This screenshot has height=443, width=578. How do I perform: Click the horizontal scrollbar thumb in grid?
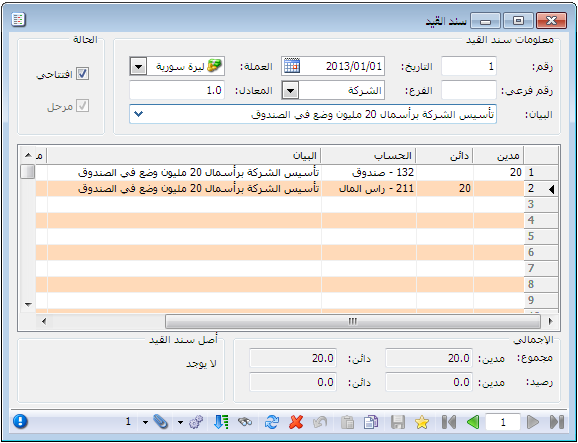tap(353, 321)
